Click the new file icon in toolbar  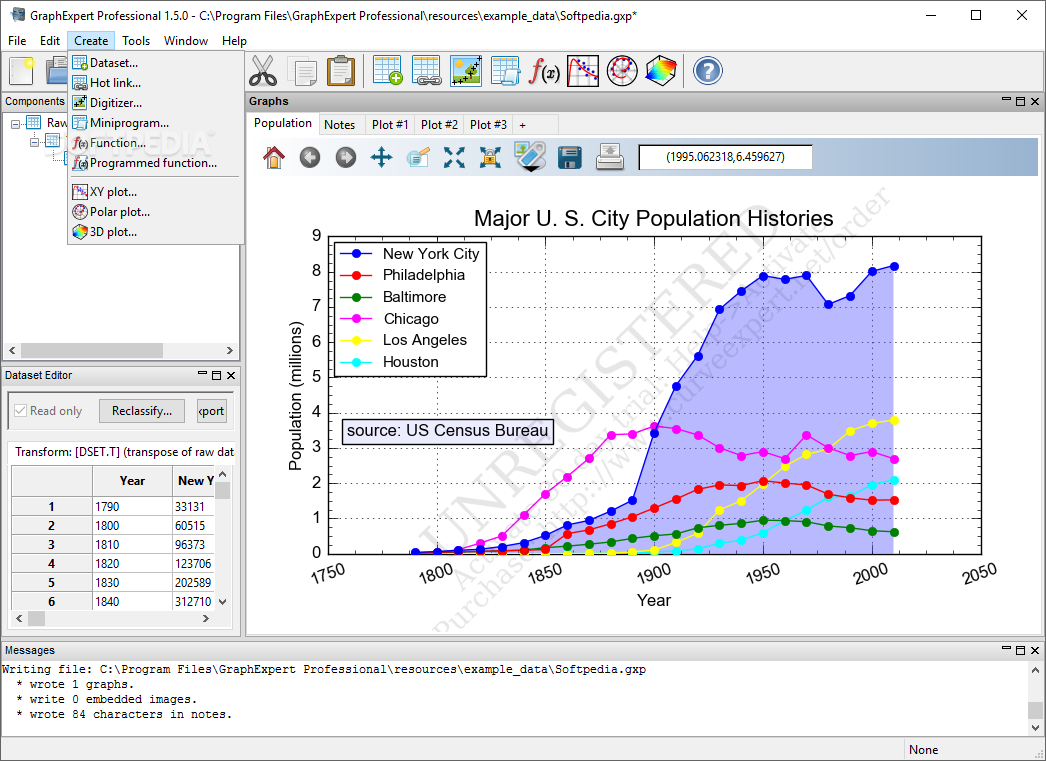click(21, 71)
